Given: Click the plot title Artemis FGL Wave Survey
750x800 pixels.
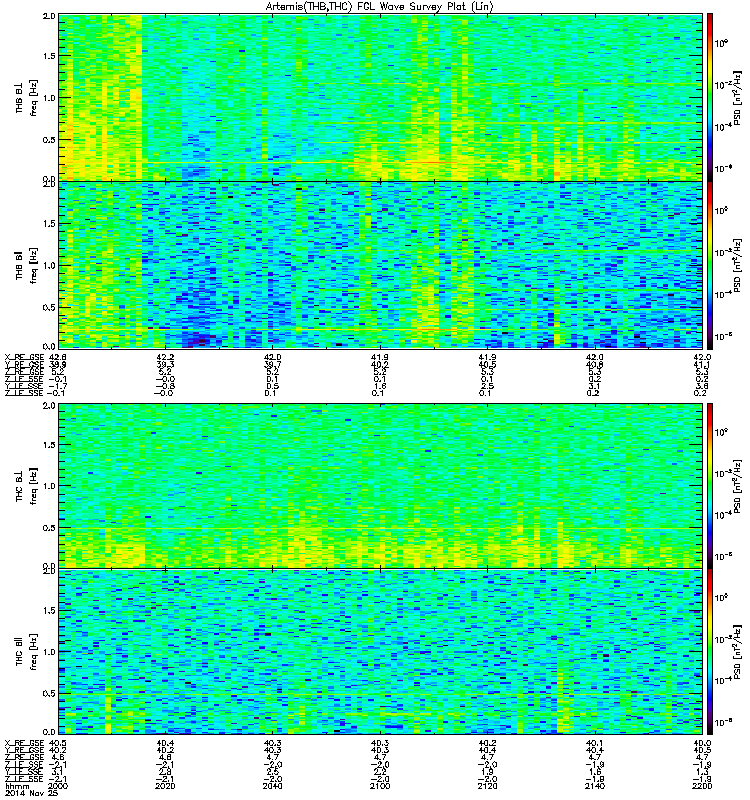Looking at the screenshot, I should 380,7.
